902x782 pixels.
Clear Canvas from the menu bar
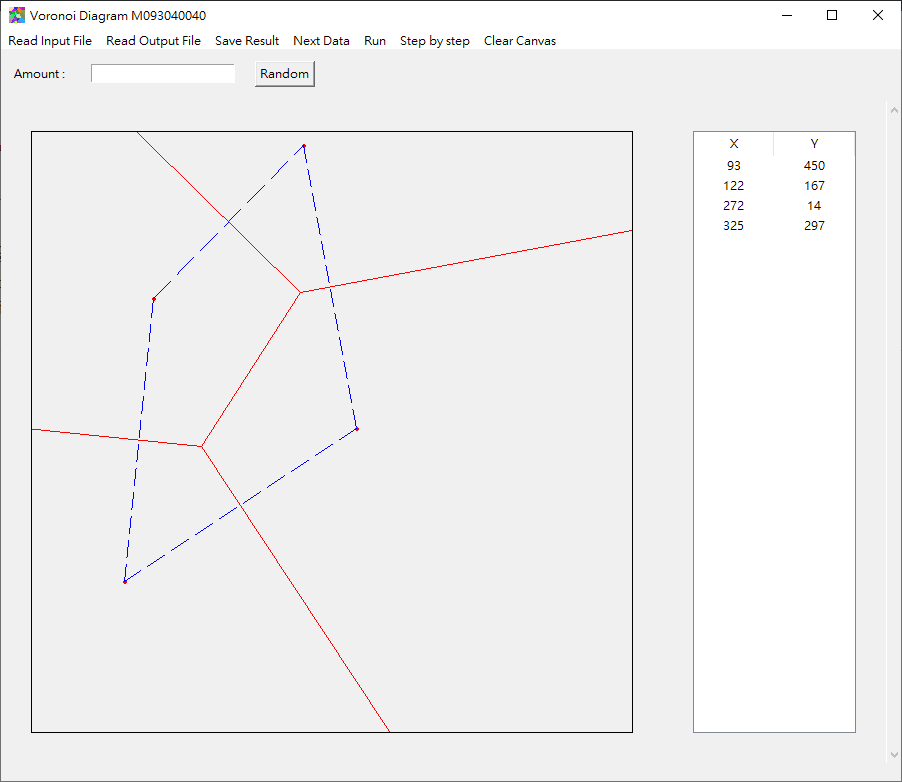pyautogui.click(x=519, y=41)
